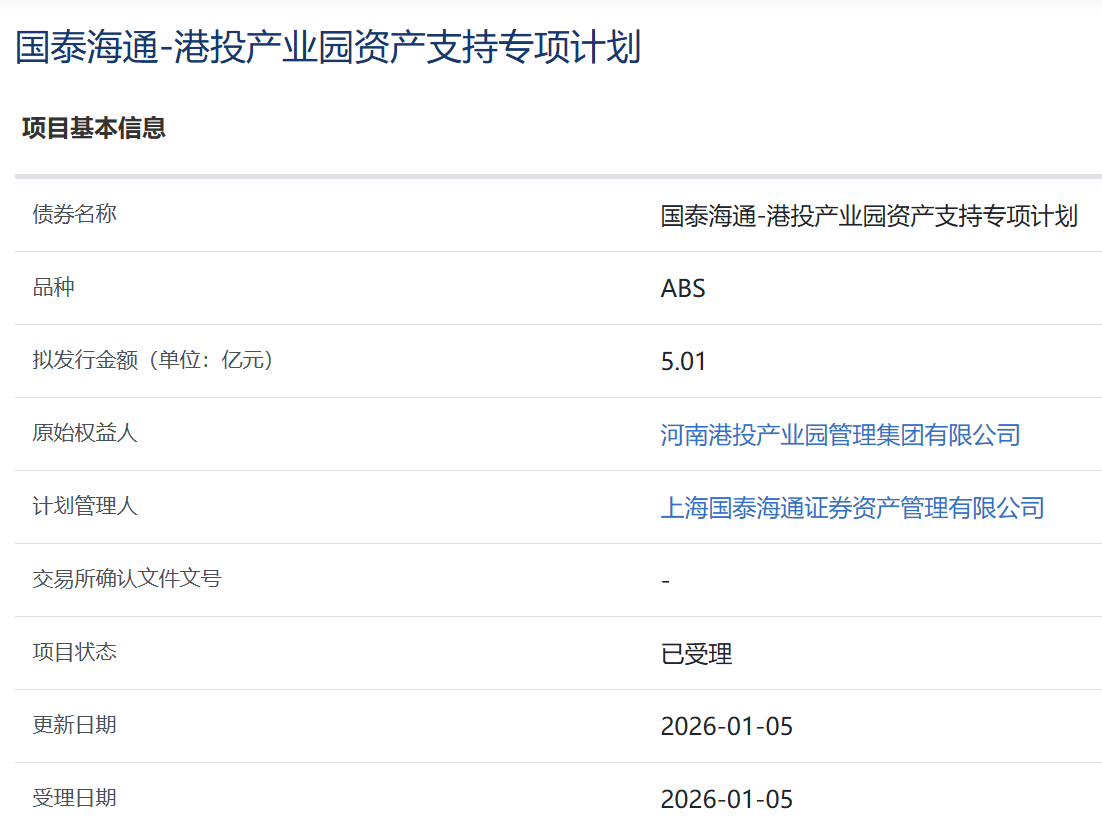Click the 项目状态 row label
The image size is (1102, 831).
point(75,652)
